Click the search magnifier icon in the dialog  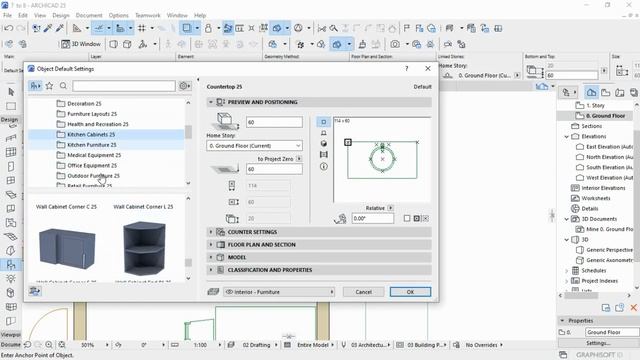(63, 86)
